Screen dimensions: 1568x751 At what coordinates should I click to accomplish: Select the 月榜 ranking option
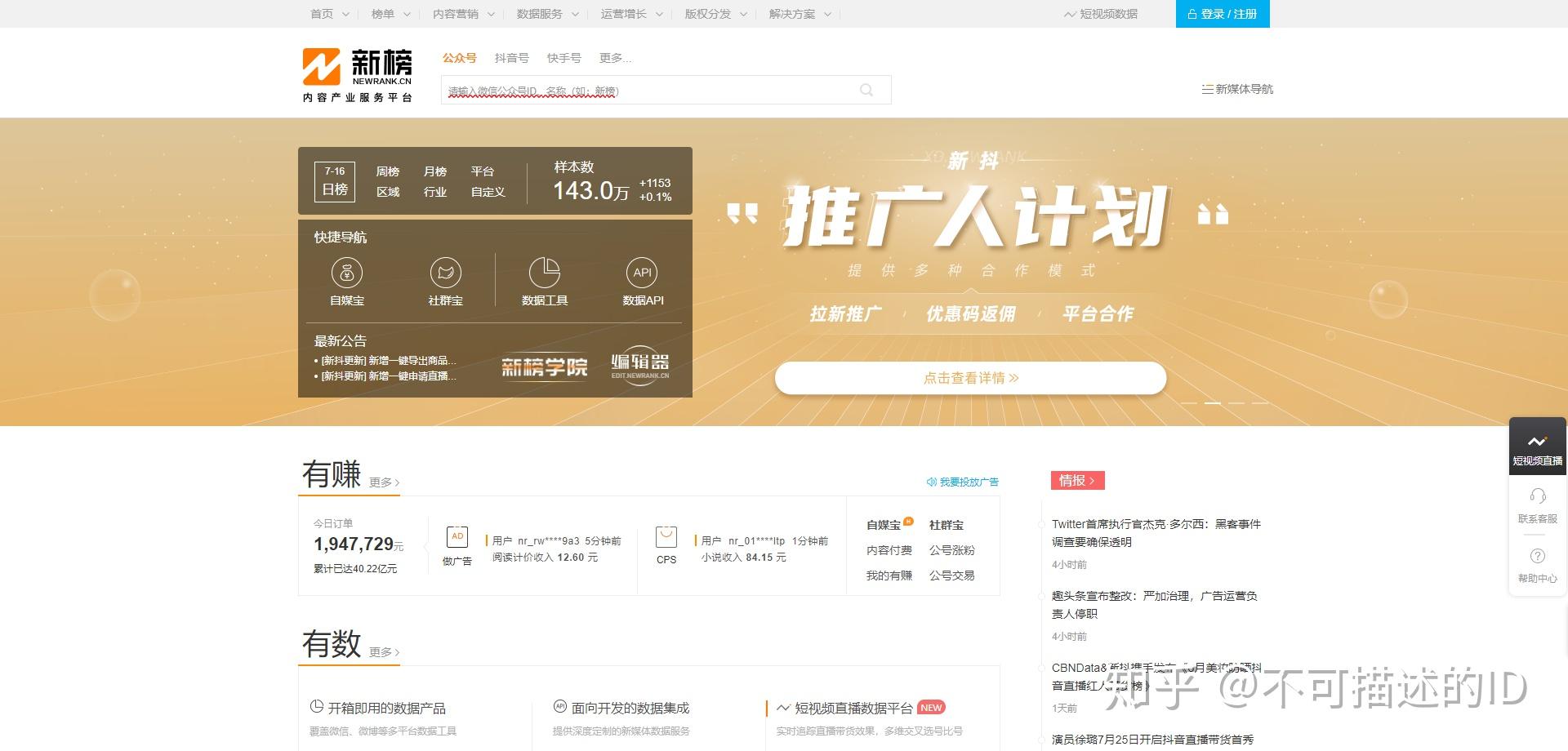click(x=435, y=171)
